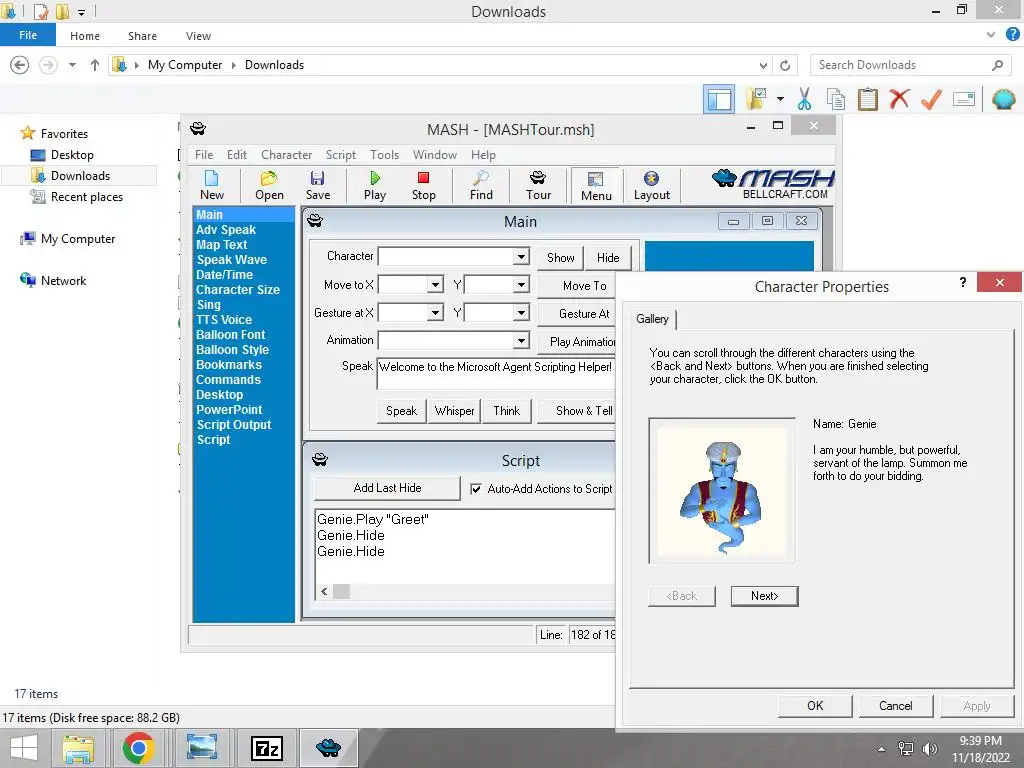Open address bar history dropdown
Viewport: 1024px width, 768px height.
coord(763,65)
